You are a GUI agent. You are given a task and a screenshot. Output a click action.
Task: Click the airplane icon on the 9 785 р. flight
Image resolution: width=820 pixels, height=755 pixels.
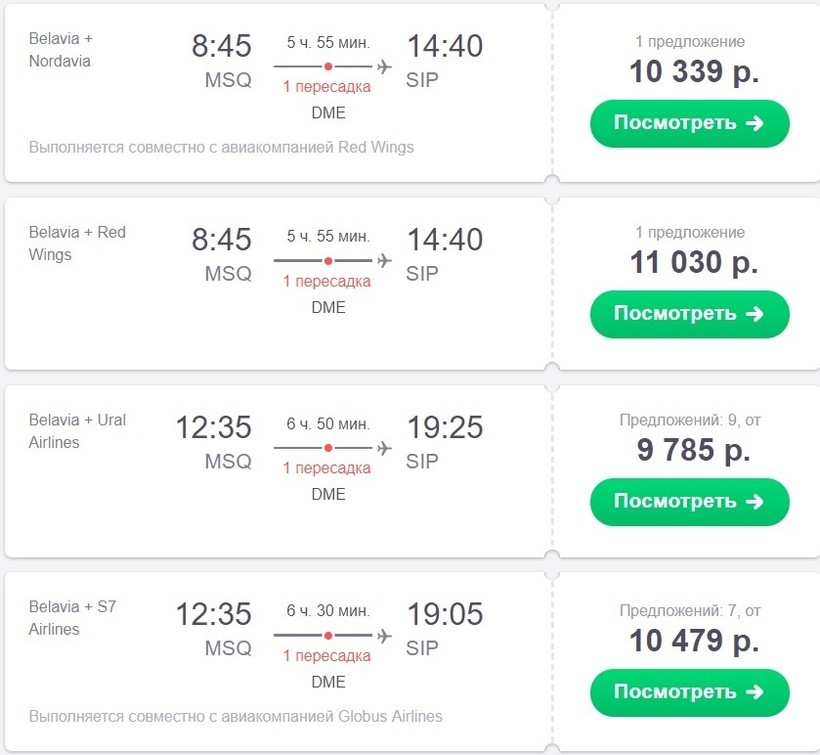[x=384, y=448]
